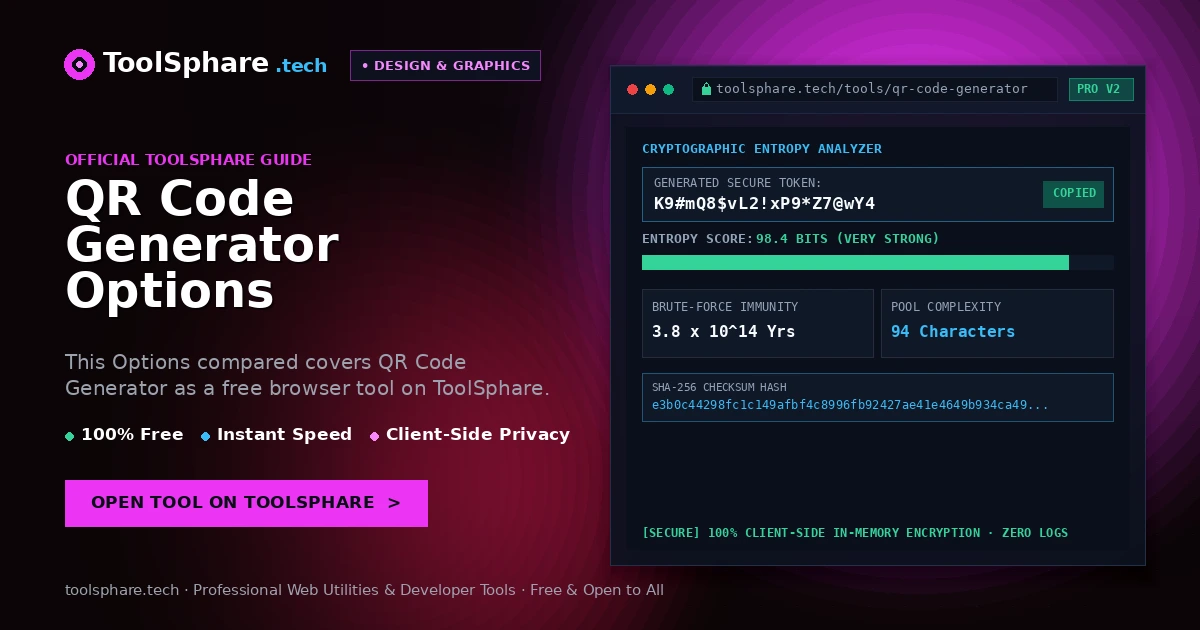This screenshot has width=1200, height=630.
Task: Click the Generated Secure Token label
Action: pos(737,183)
